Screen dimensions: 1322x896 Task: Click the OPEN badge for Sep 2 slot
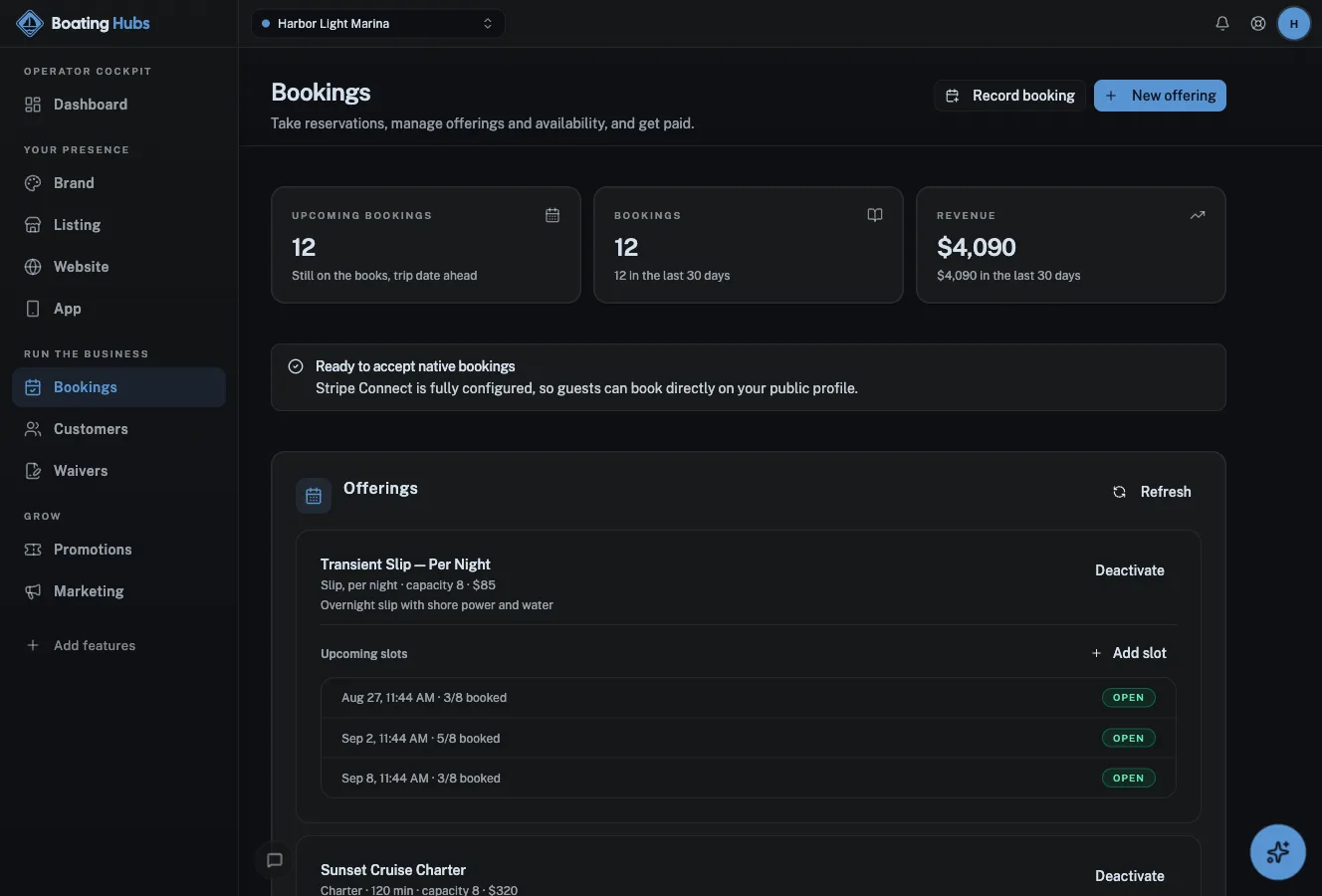click(x=1129, y=739)
